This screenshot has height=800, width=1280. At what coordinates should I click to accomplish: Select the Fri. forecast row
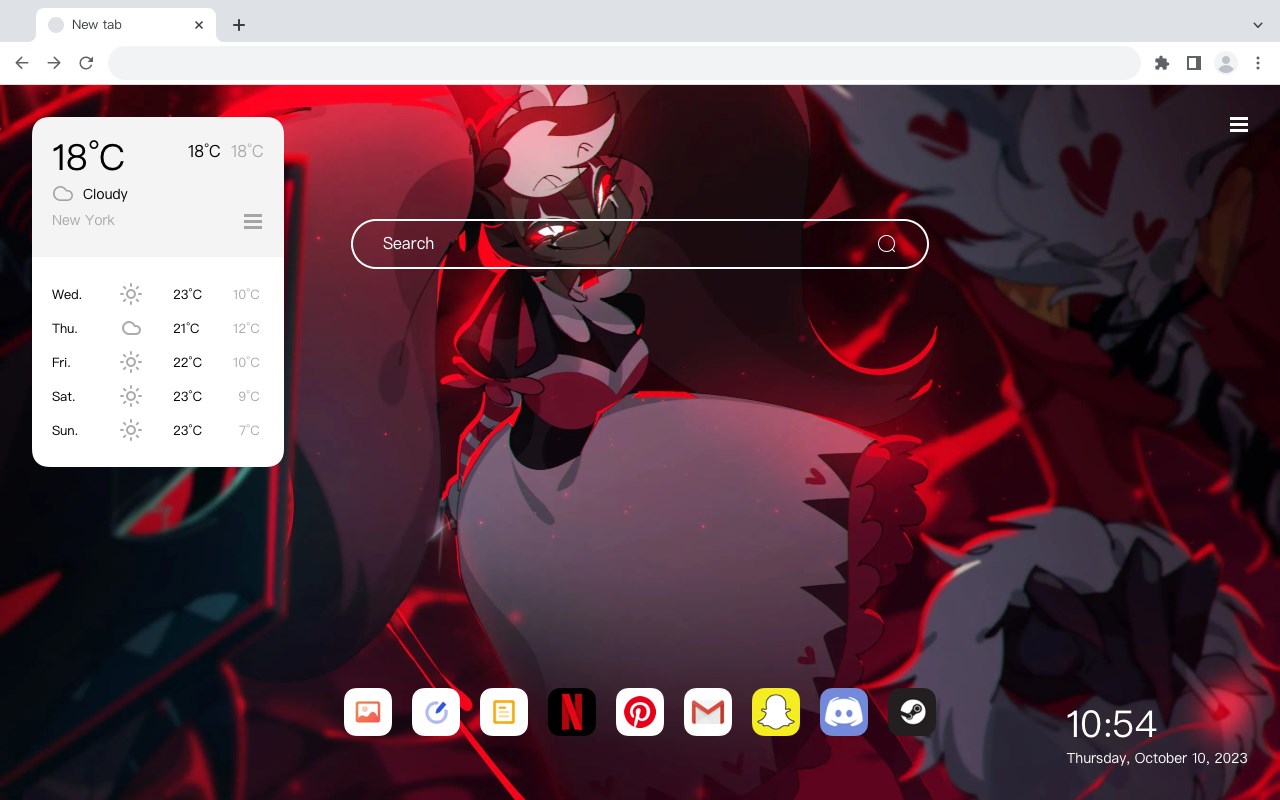click(x=157, y=362)
